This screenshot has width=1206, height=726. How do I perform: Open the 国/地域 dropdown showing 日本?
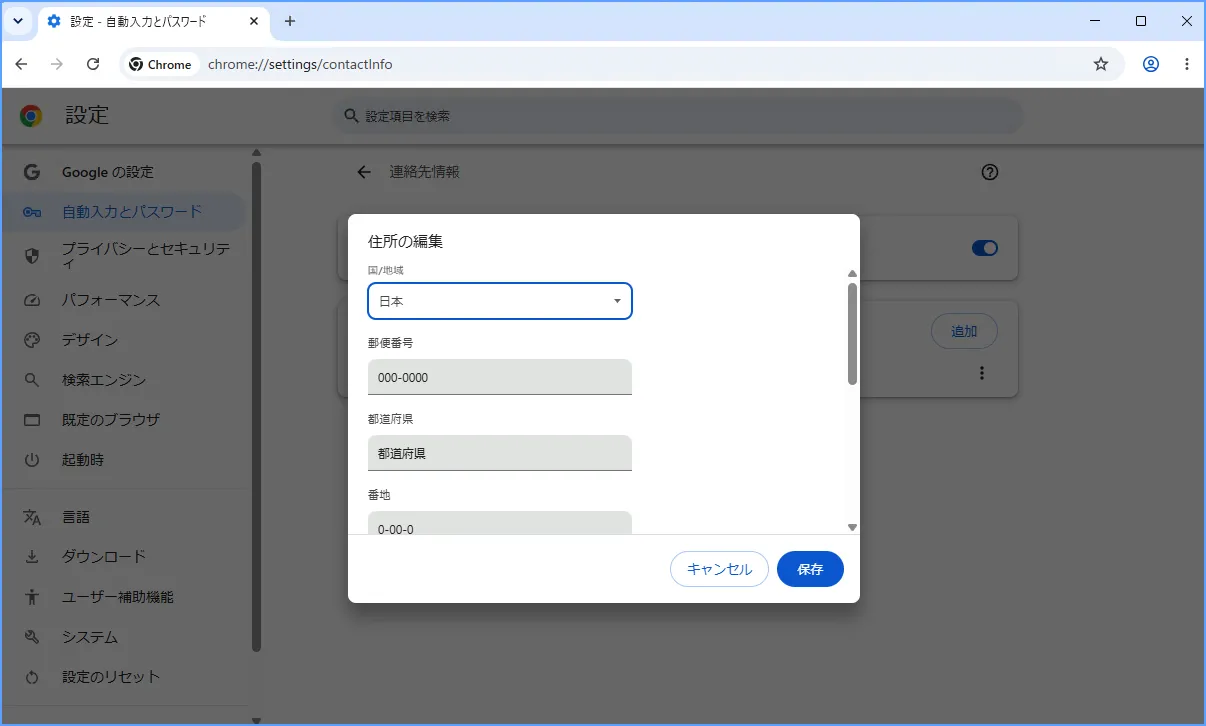coord(500,301)
